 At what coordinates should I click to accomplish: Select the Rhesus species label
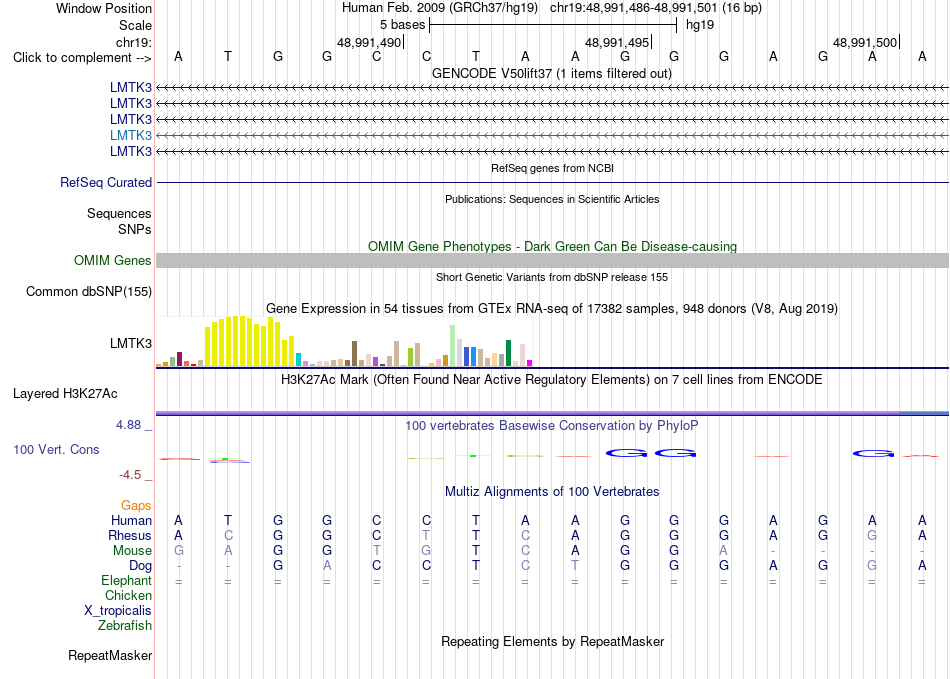pyautogui.click(x=130, y=535)
